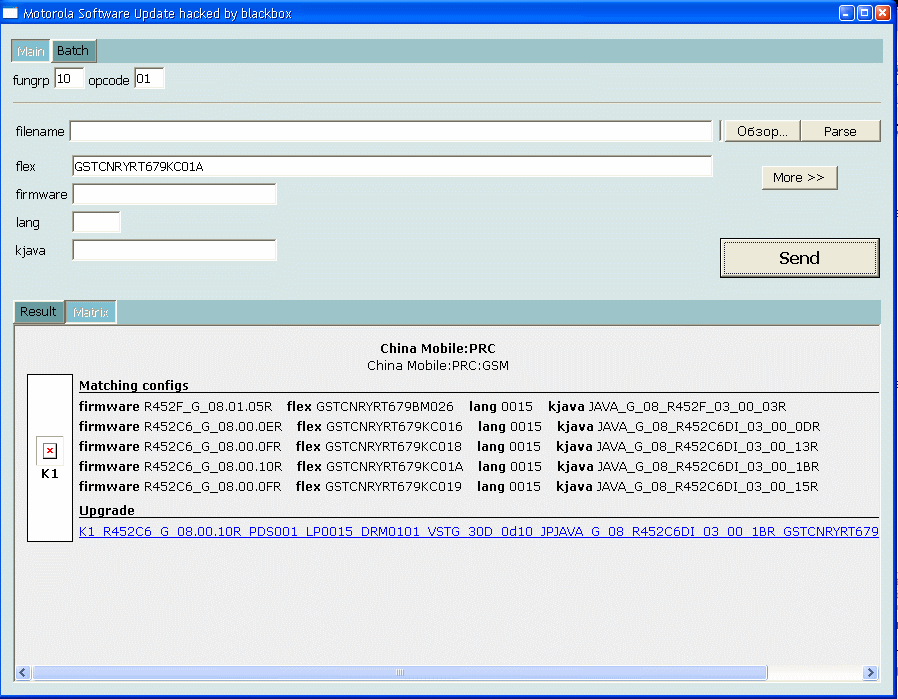Click the scrollbar's right arrow
898x699 pixels.
(871, 673)
